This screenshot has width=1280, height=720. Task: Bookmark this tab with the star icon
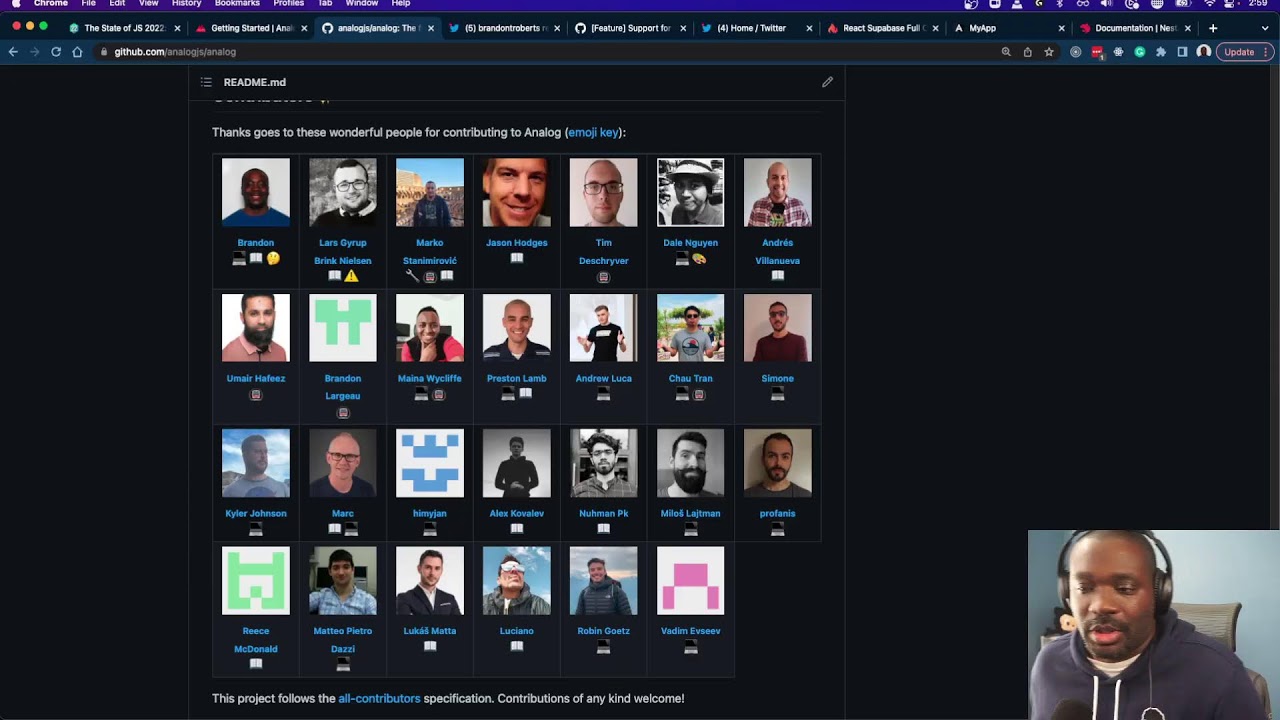(x=1049, y=52)
